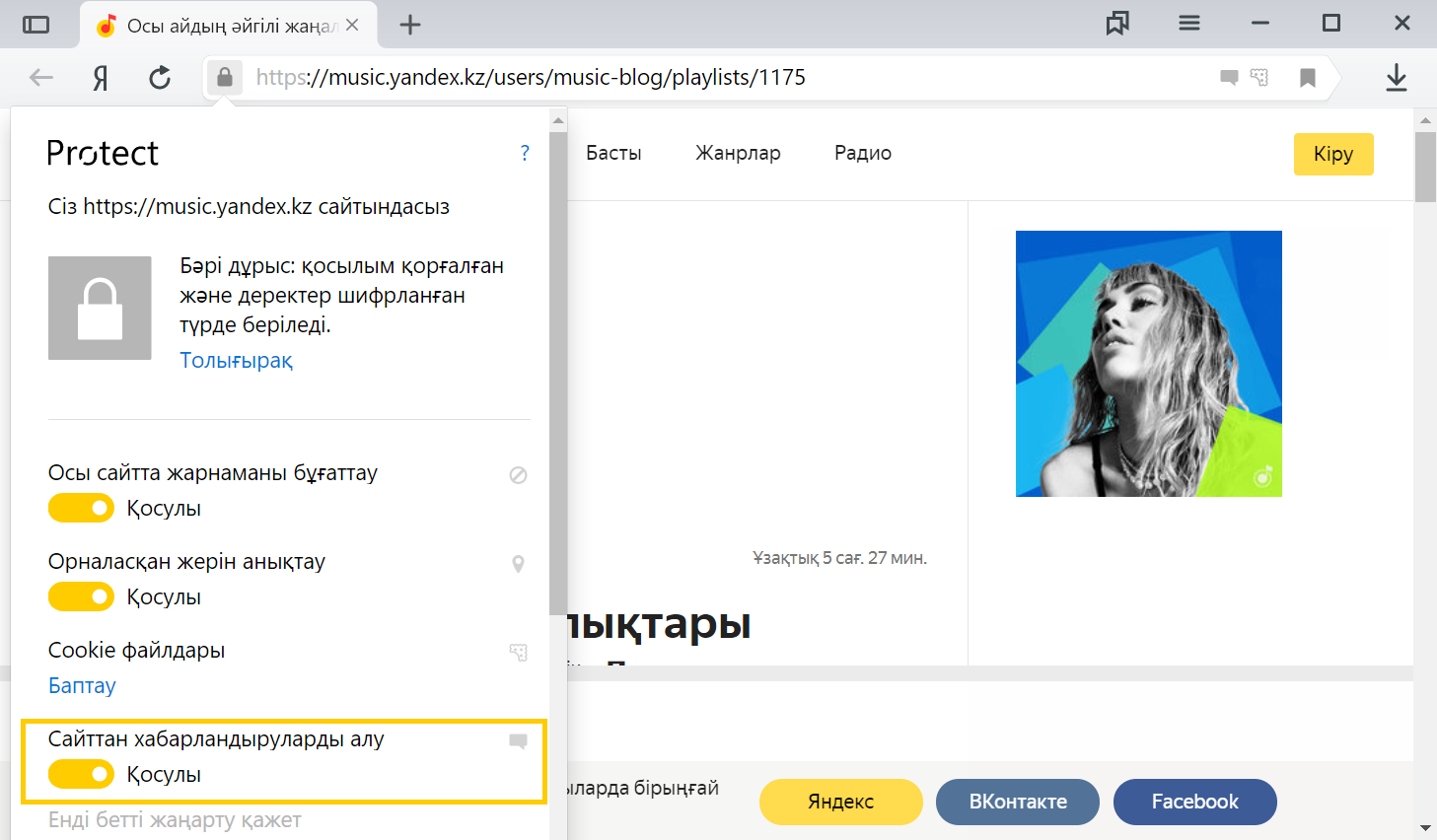Sign in with the ВКонтакте button
The image size is (1437, 840).
[1018, 802]
